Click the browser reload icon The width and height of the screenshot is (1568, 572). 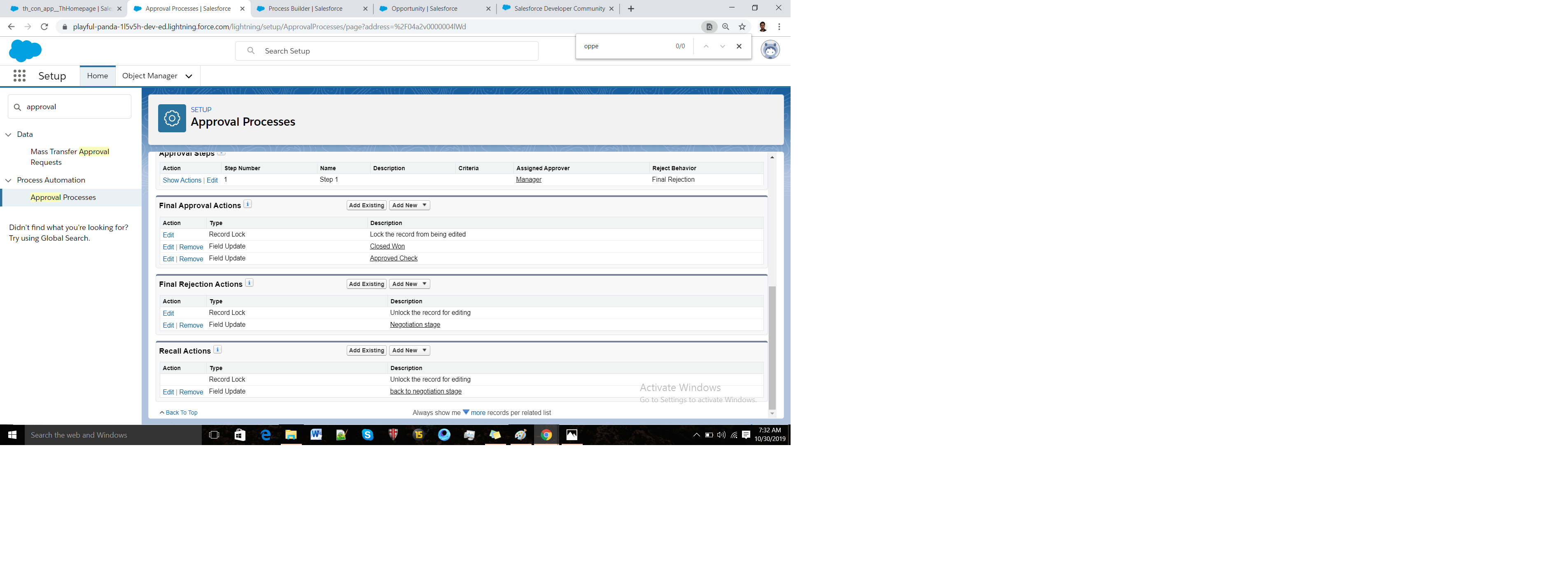(44, 27)
